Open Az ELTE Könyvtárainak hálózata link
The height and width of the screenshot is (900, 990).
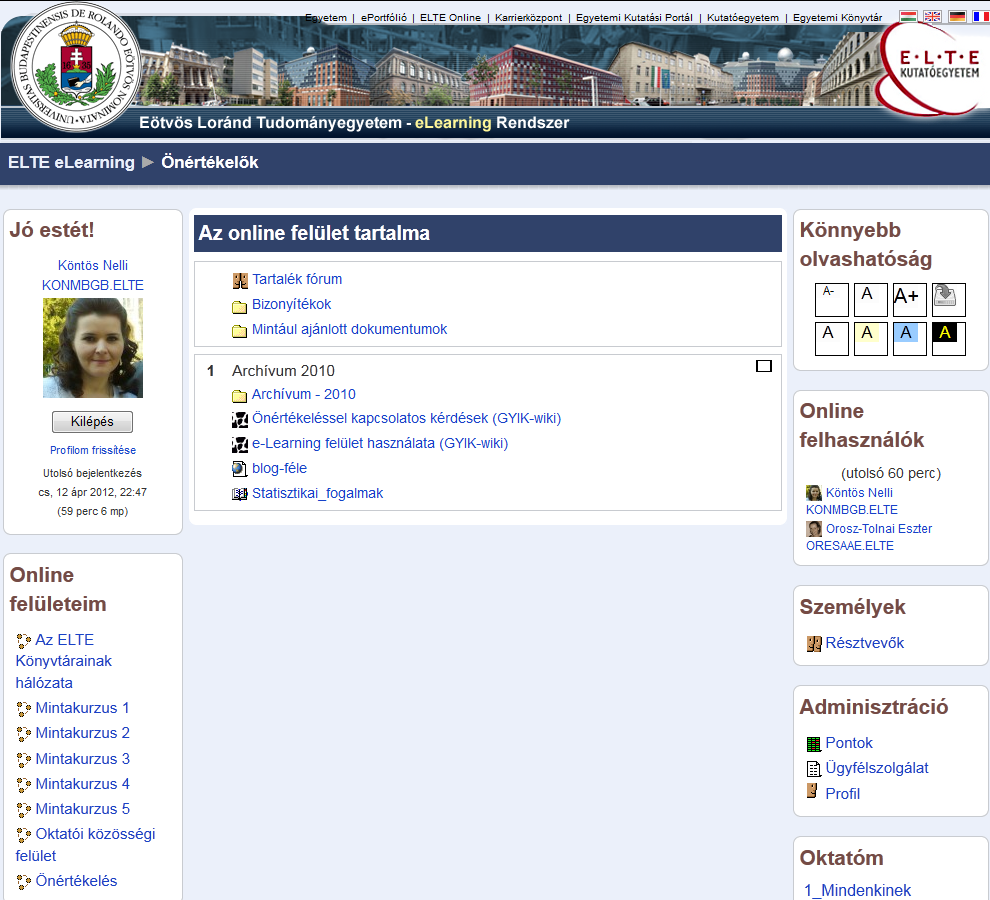[64, 661]
